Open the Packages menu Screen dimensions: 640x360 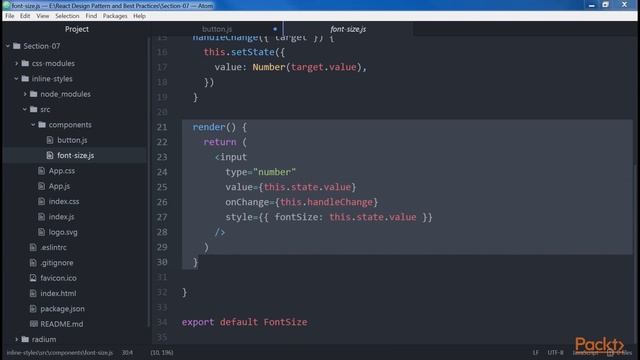pyautogui.click(x=115, y=16)
